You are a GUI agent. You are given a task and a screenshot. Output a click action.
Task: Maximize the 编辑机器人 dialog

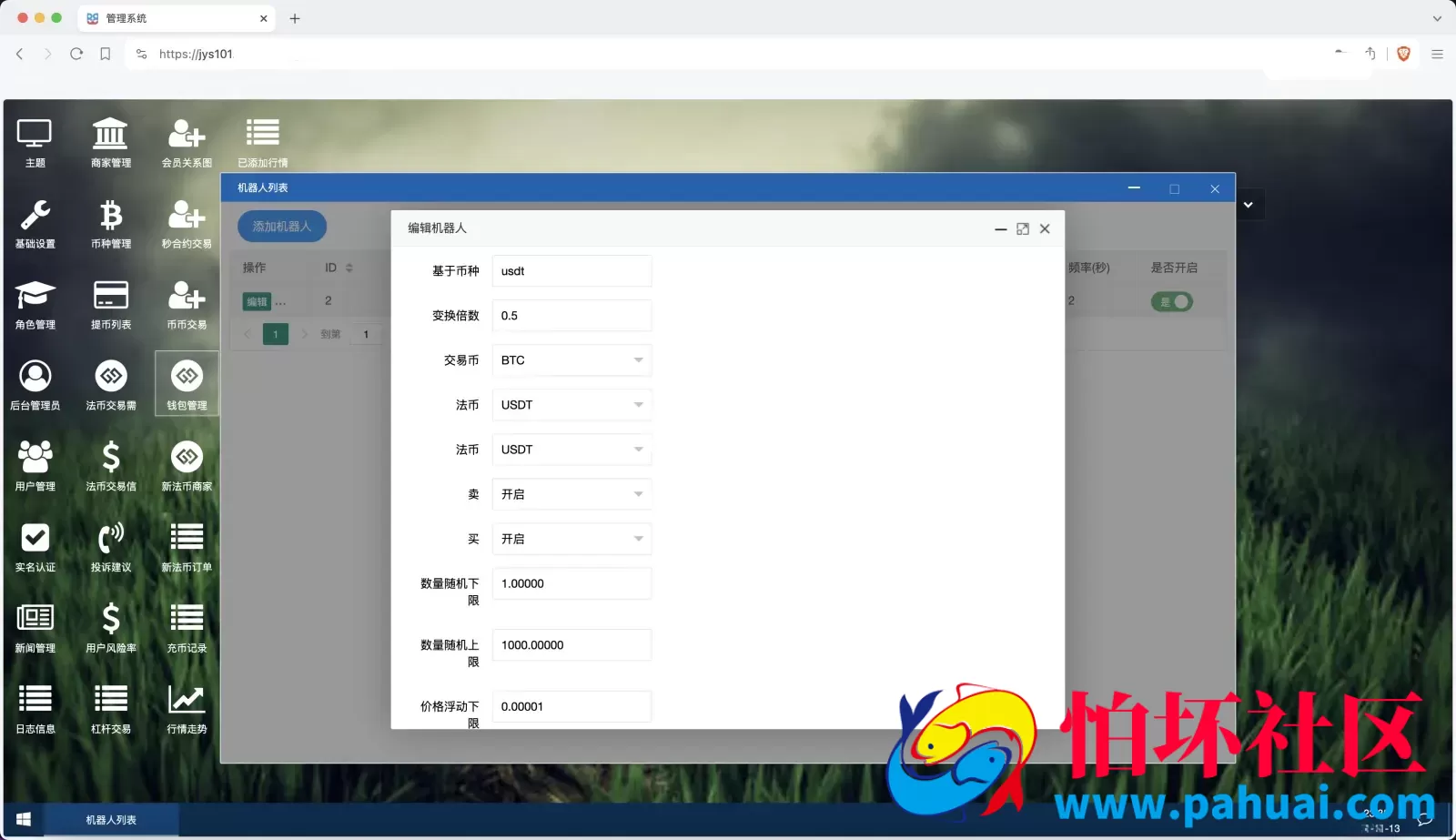click(1023, 229)
